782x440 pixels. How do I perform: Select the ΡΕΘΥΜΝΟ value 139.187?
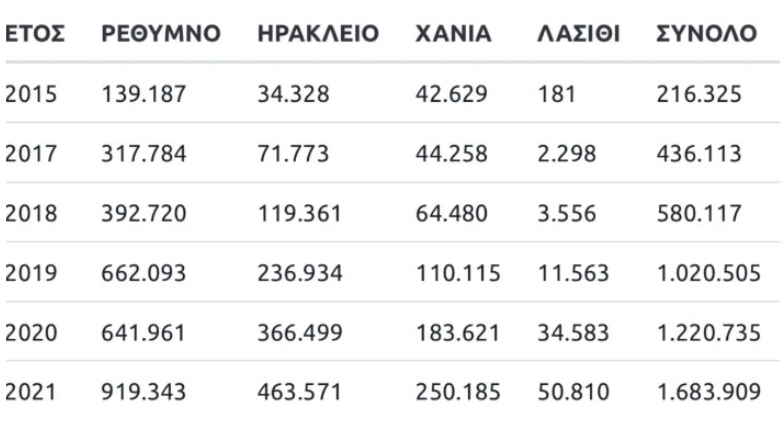pyautogui.click(x=144, y=94)
